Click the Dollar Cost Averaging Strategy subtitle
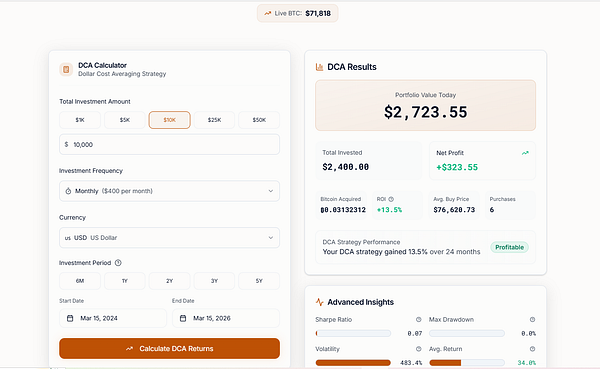Image resolution: width=600 pixels, height=369 pixels. point(122,74)
